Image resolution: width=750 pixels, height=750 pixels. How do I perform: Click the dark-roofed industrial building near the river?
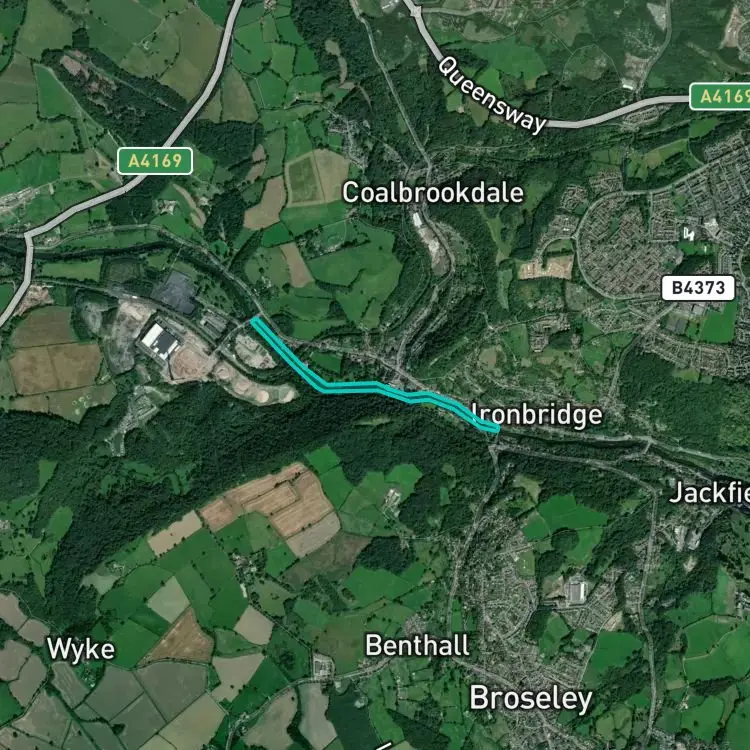coord(175,291)
